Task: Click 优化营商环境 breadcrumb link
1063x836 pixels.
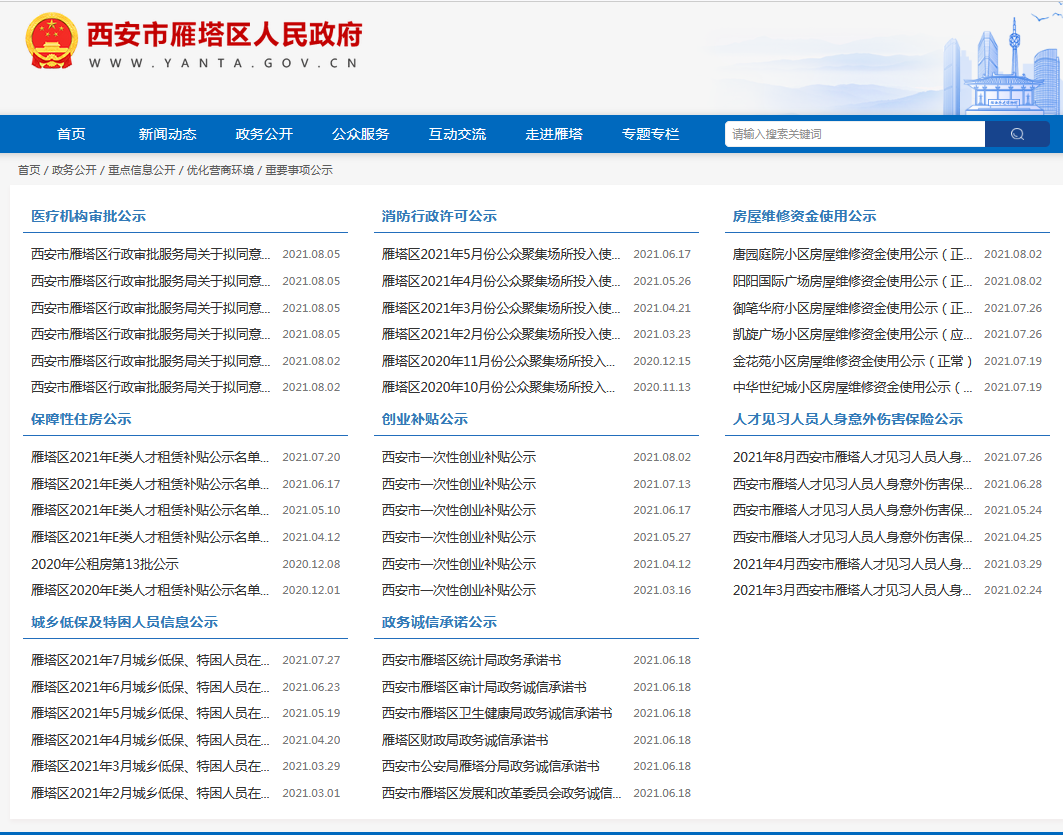Action: 220,170
